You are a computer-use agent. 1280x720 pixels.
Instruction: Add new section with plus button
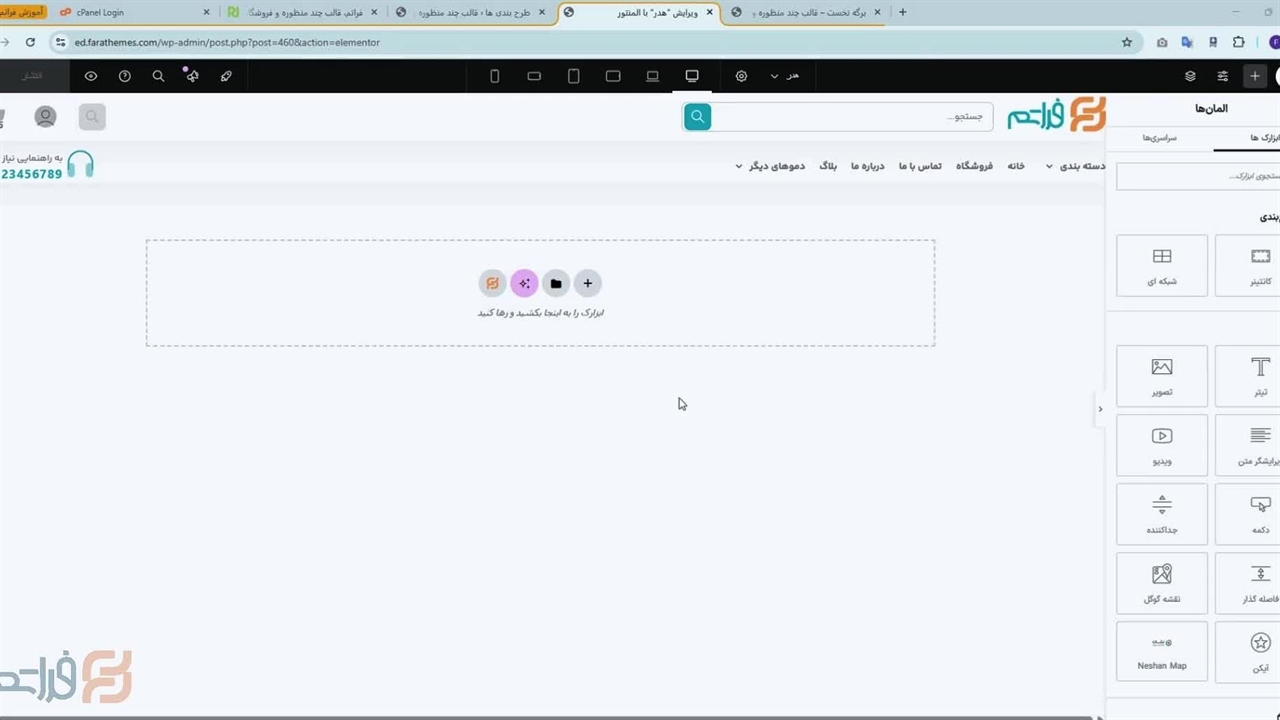[x=588, y=284]
